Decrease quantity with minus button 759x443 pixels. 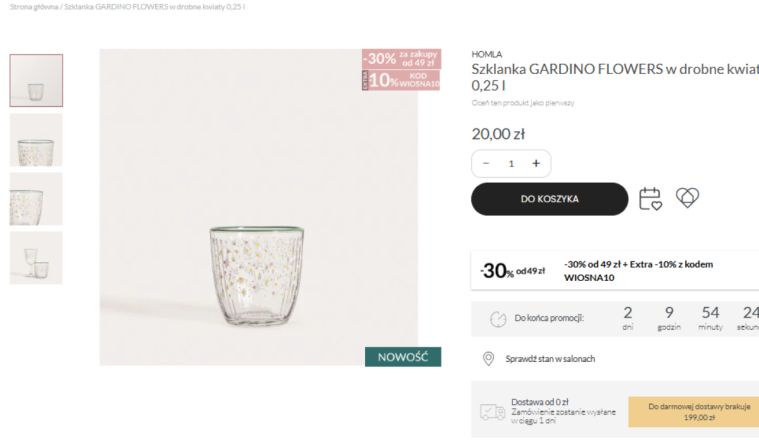pyautogui.click(x=486, y=163)
